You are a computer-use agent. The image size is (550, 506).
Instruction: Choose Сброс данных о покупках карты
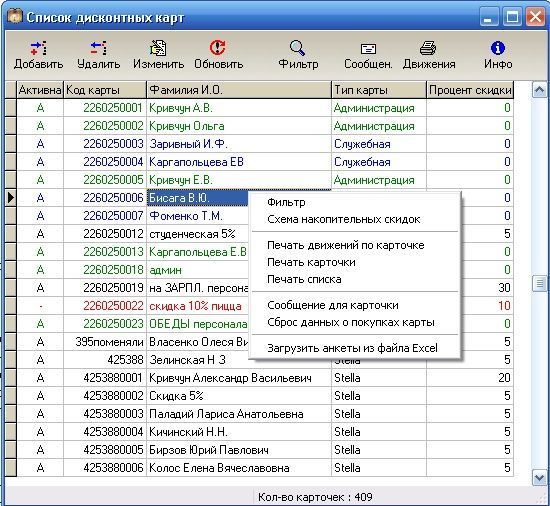click(351, 322)
